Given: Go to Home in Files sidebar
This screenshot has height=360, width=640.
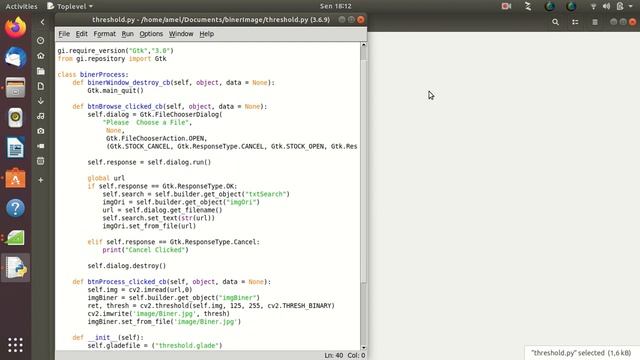Looking at the screenshot, I should (x=40, y=56).
